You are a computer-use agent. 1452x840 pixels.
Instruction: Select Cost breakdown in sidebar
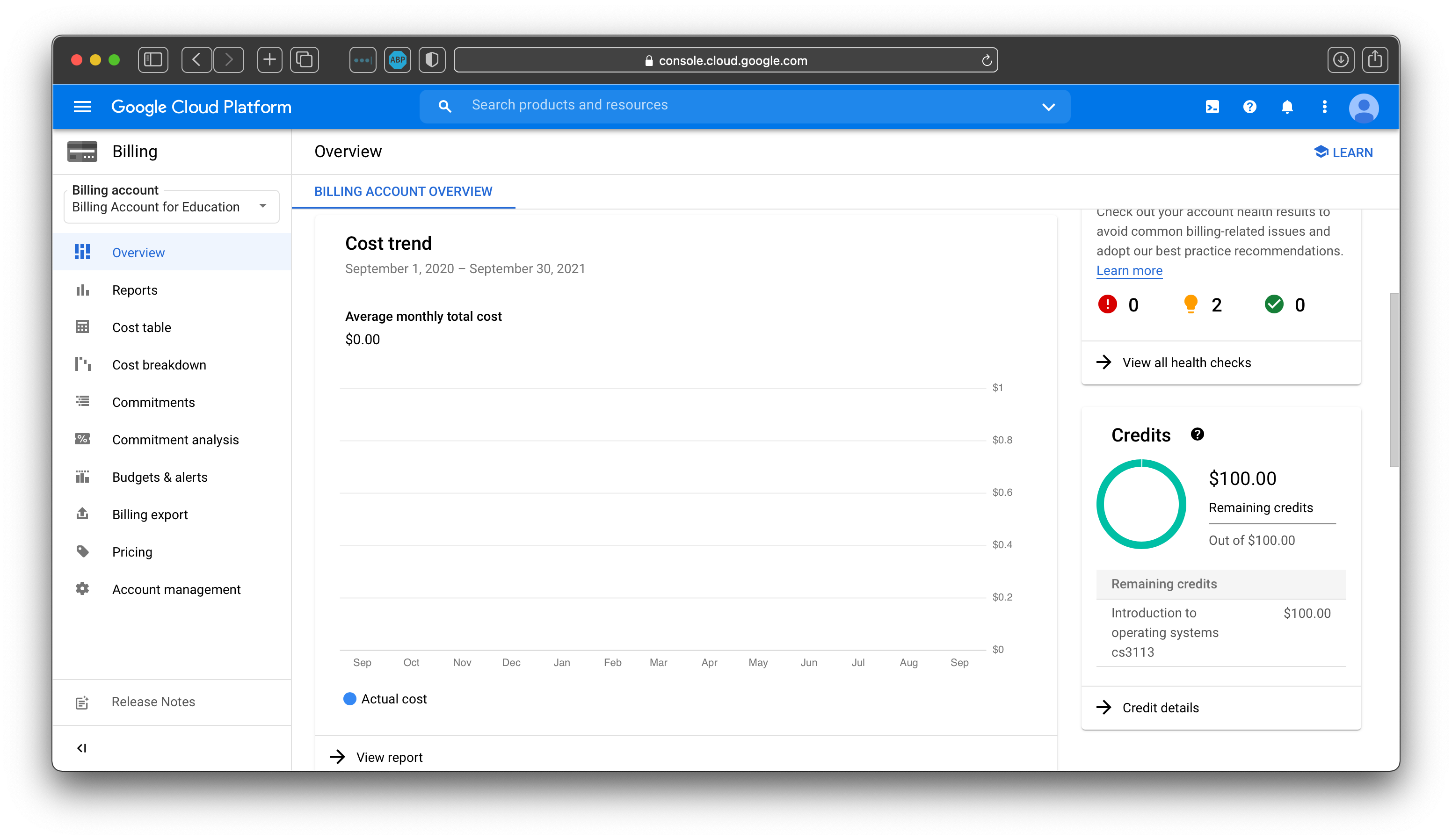click(x=159, y=365)
